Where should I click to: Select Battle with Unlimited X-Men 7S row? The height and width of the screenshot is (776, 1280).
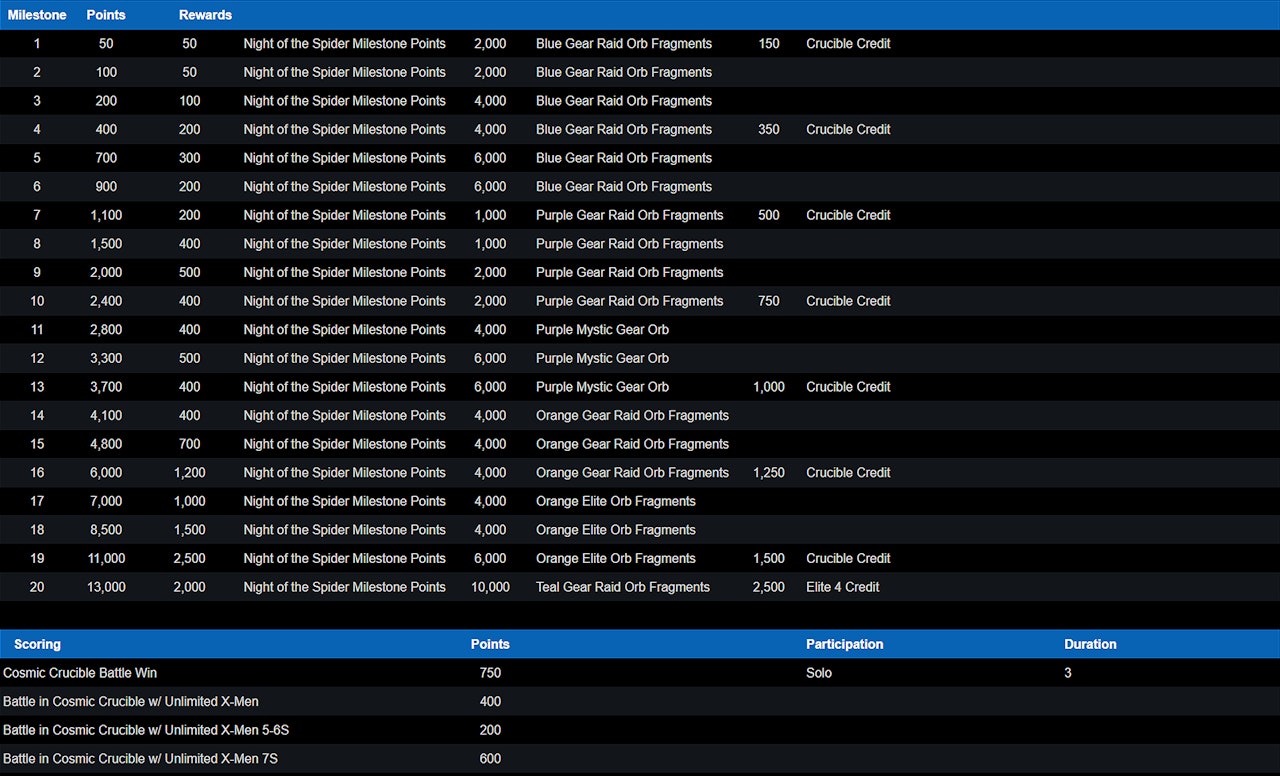[140, 759]
